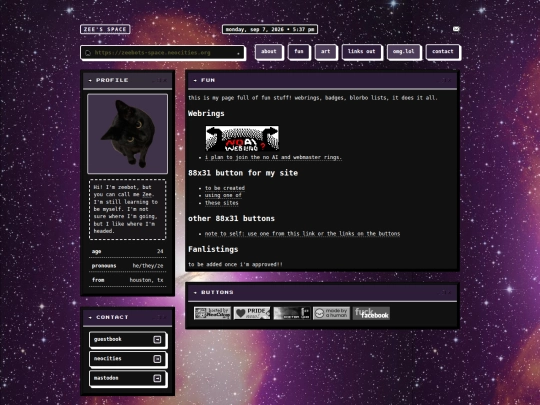Open the contact nav tab
The image size is (540, 405).
(443, 52)
